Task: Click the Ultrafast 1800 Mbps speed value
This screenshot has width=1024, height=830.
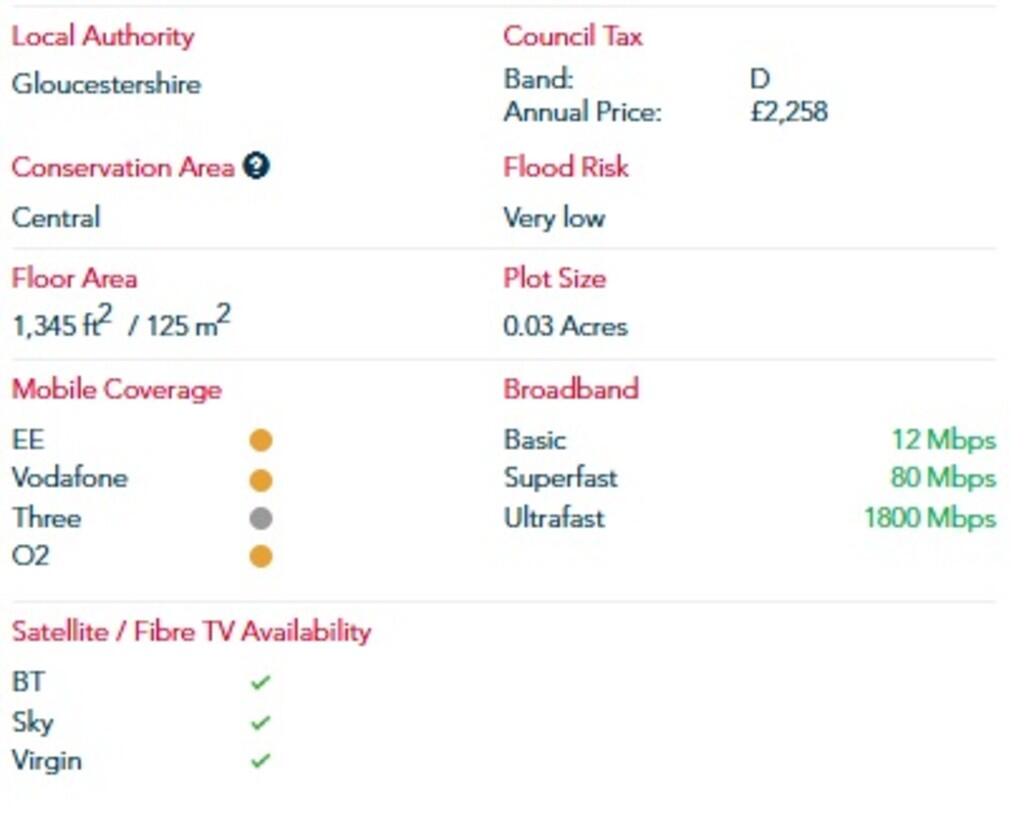Action: pos(930,518)
